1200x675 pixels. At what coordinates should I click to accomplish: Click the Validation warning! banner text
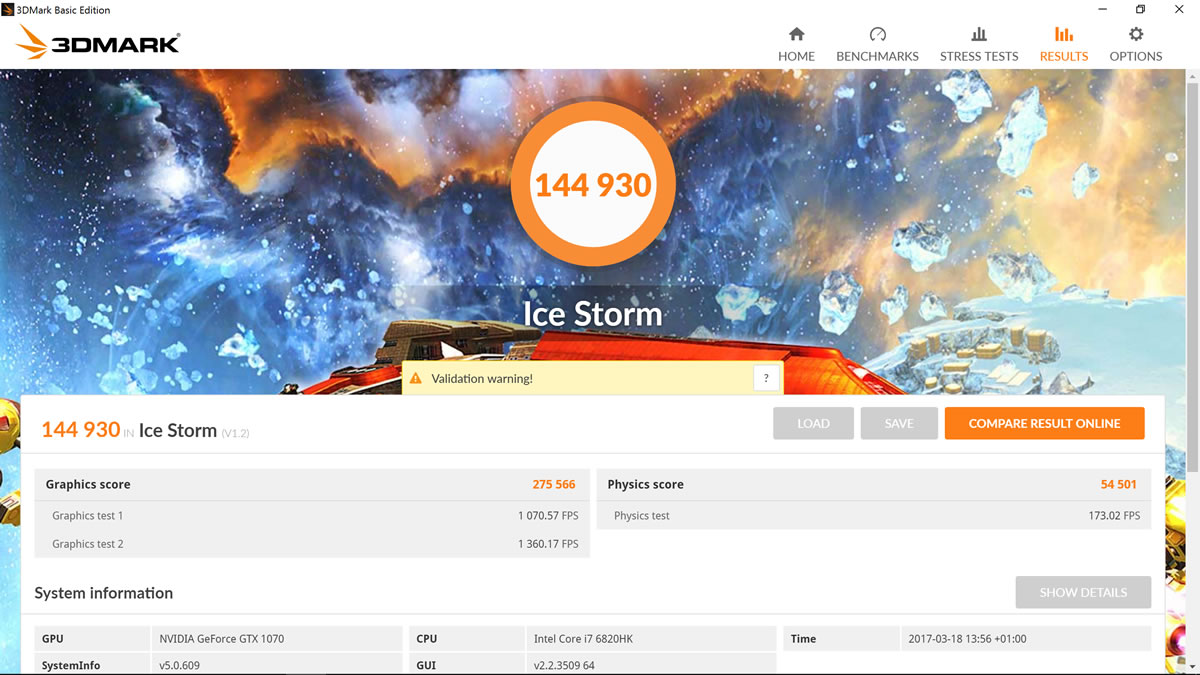point(482,379)
